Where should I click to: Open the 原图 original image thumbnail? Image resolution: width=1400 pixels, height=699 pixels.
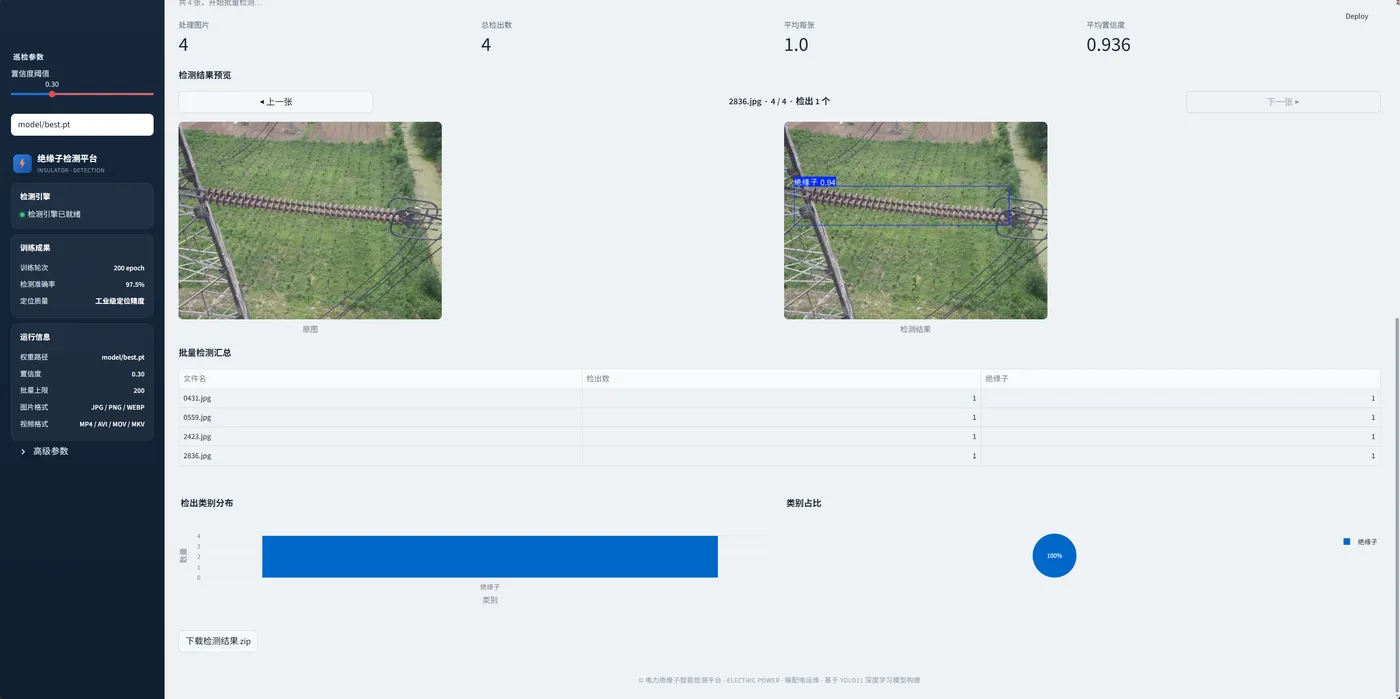pyautogui.click(x=310, y=221)
